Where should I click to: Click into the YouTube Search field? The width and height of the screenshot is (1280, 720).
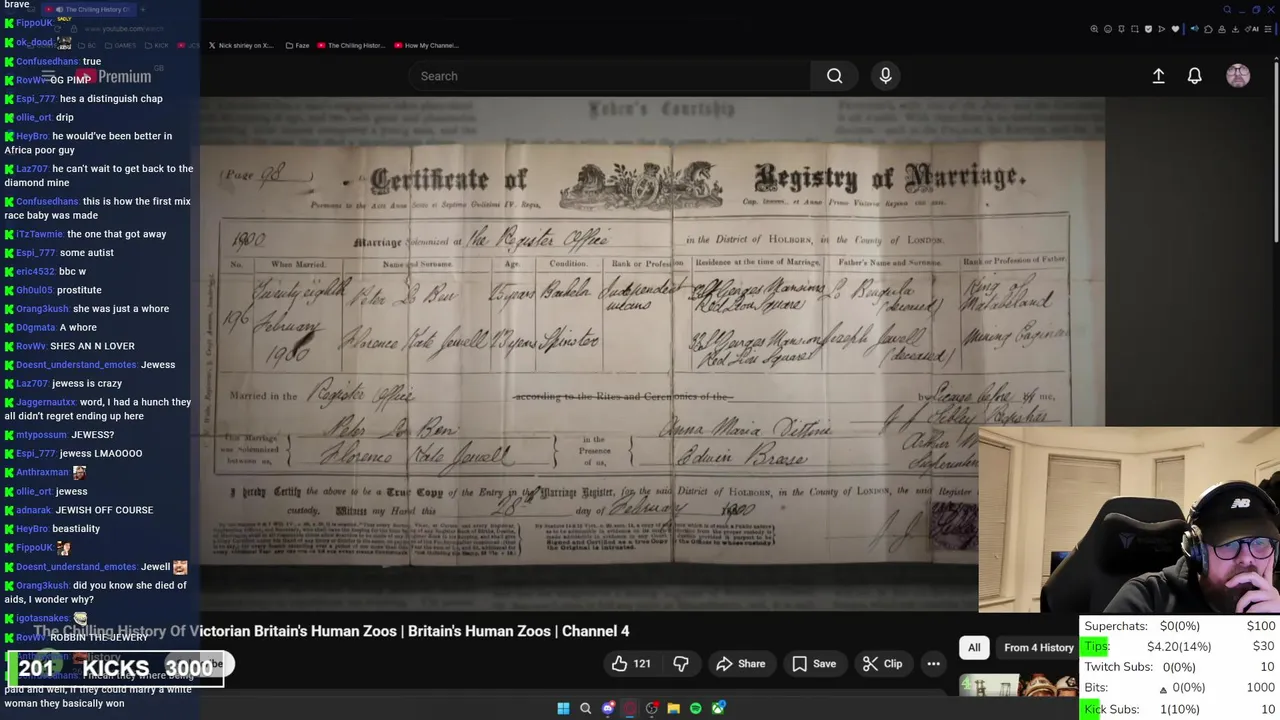pyautogui.click(x=610, y=76)
